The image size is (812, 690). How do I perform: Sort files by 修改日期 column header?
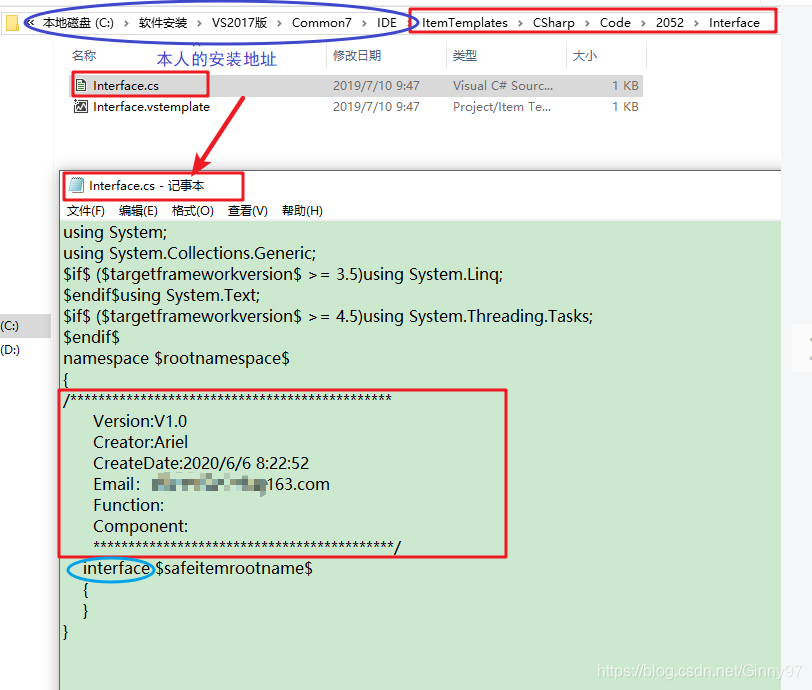pos(357,55)
